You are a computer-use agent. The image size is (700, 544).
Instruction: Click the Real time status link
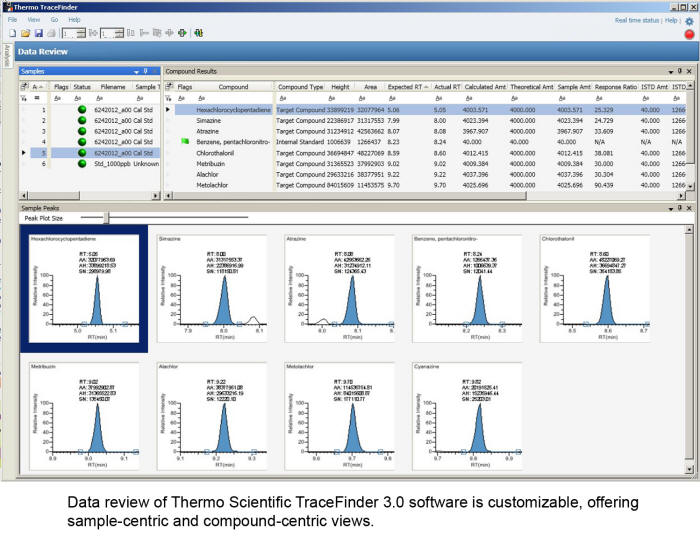(637, 21)
